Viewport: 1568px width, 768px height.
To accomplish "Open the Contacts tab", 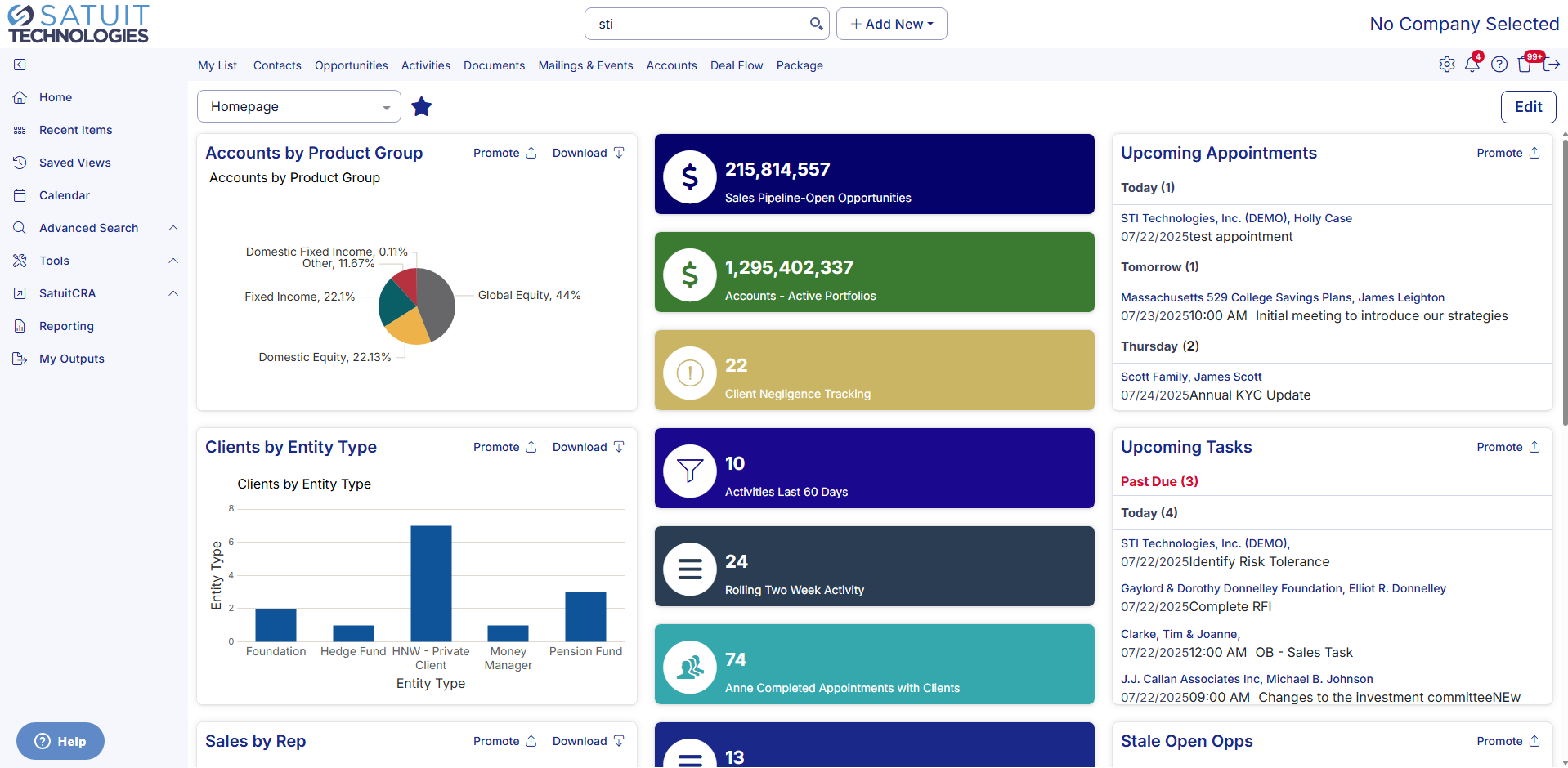I will [277, 65].
